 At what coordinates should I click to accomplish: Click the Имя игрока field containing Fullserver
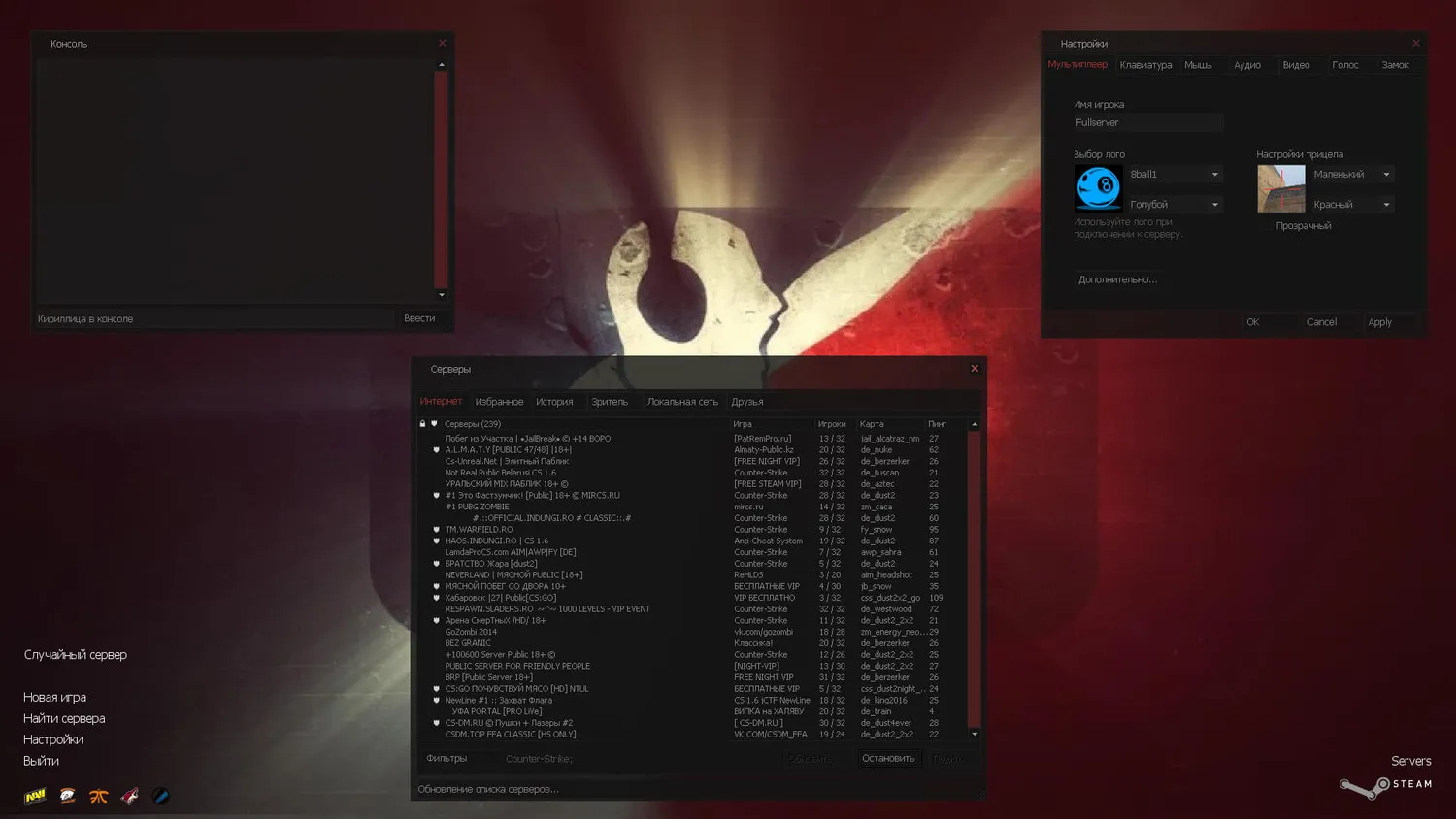(1147, 123)
